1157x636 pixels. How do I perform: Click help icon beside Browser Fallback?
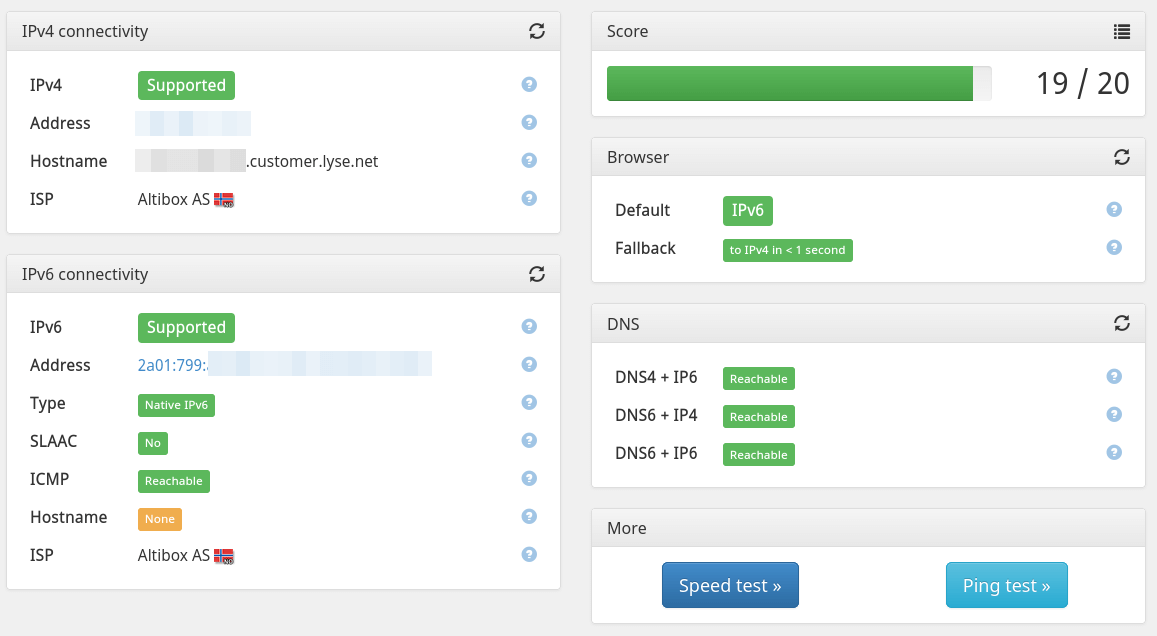[x=1114, y=248]
